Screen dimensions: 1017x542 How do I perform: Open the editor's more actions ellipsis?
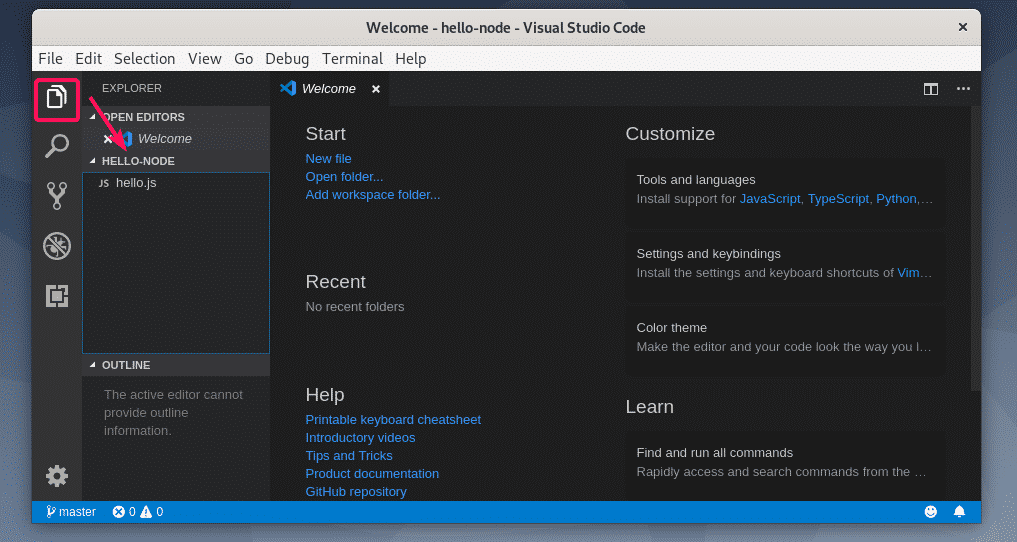[x=963, y=89]
